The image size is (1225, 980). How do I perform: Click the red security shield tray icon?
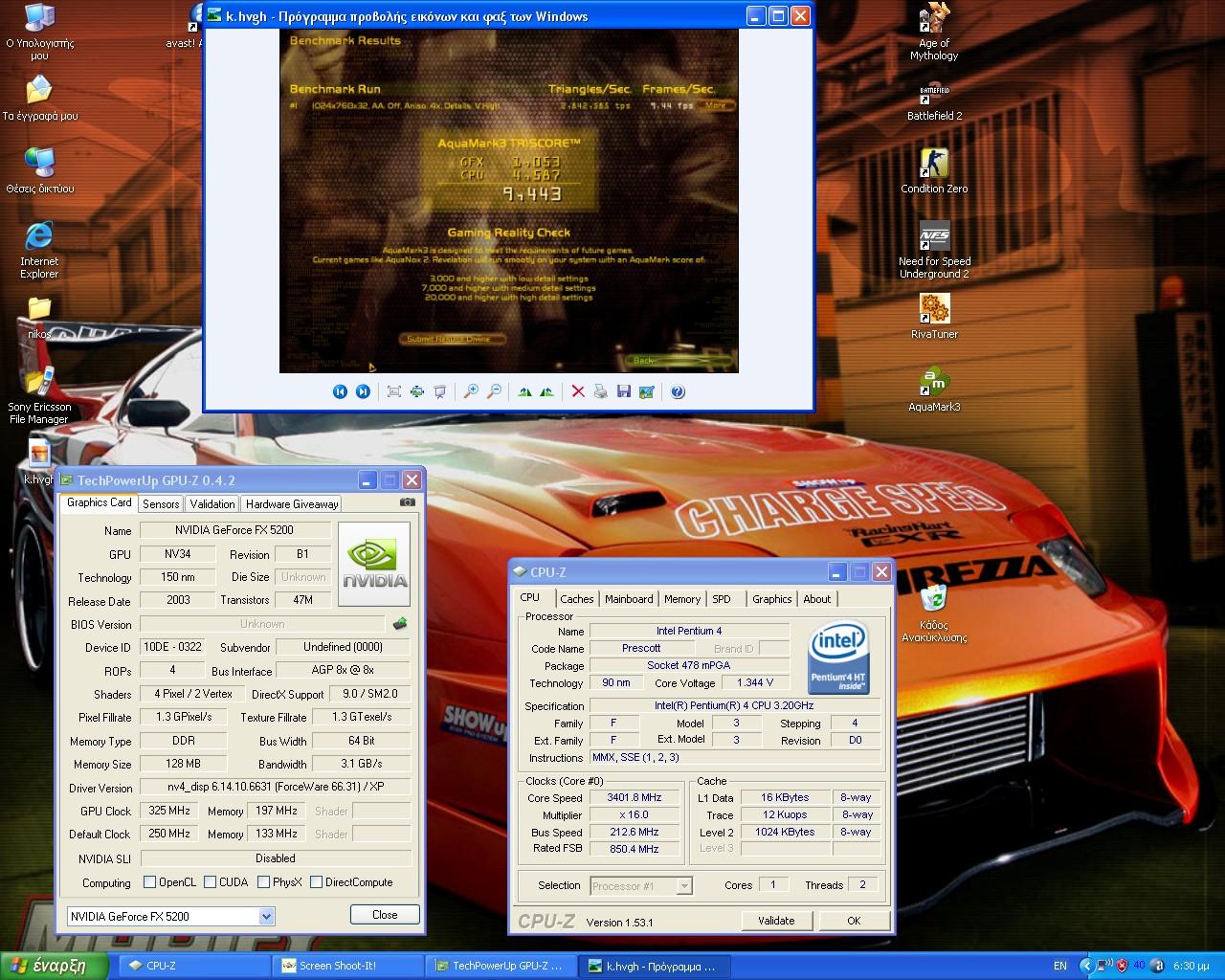click(1123, 966)
